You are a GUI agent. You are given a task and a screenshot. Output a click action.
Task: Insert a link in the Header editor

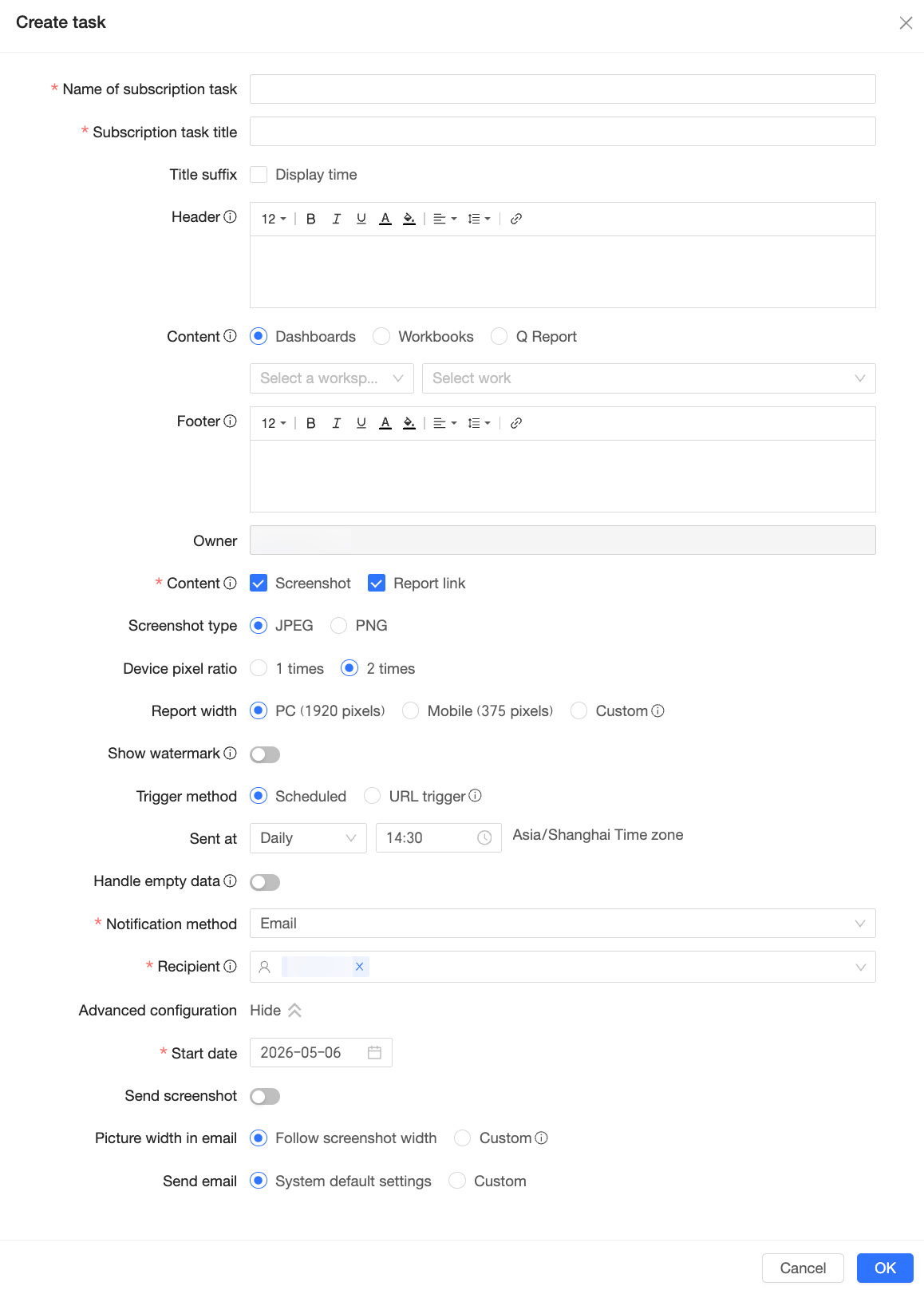click(516, 219)
